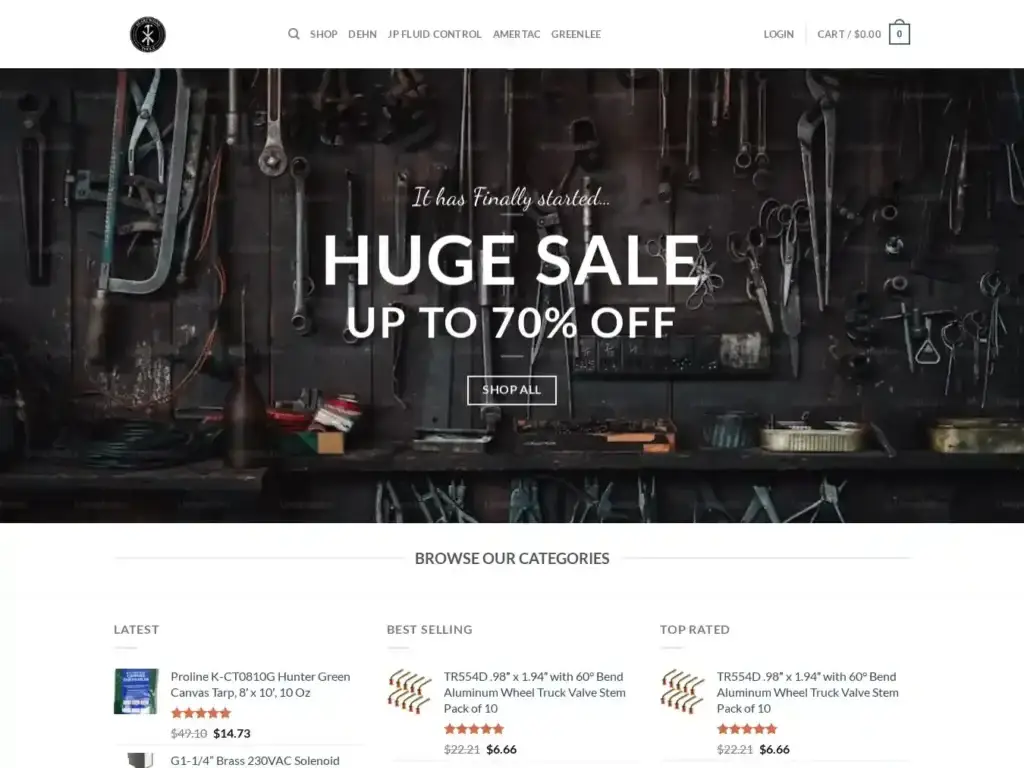Open Proline Hunter Green Canvas Tarp product
Screen dimensions: 1024x768
click(x=260, y=684)
